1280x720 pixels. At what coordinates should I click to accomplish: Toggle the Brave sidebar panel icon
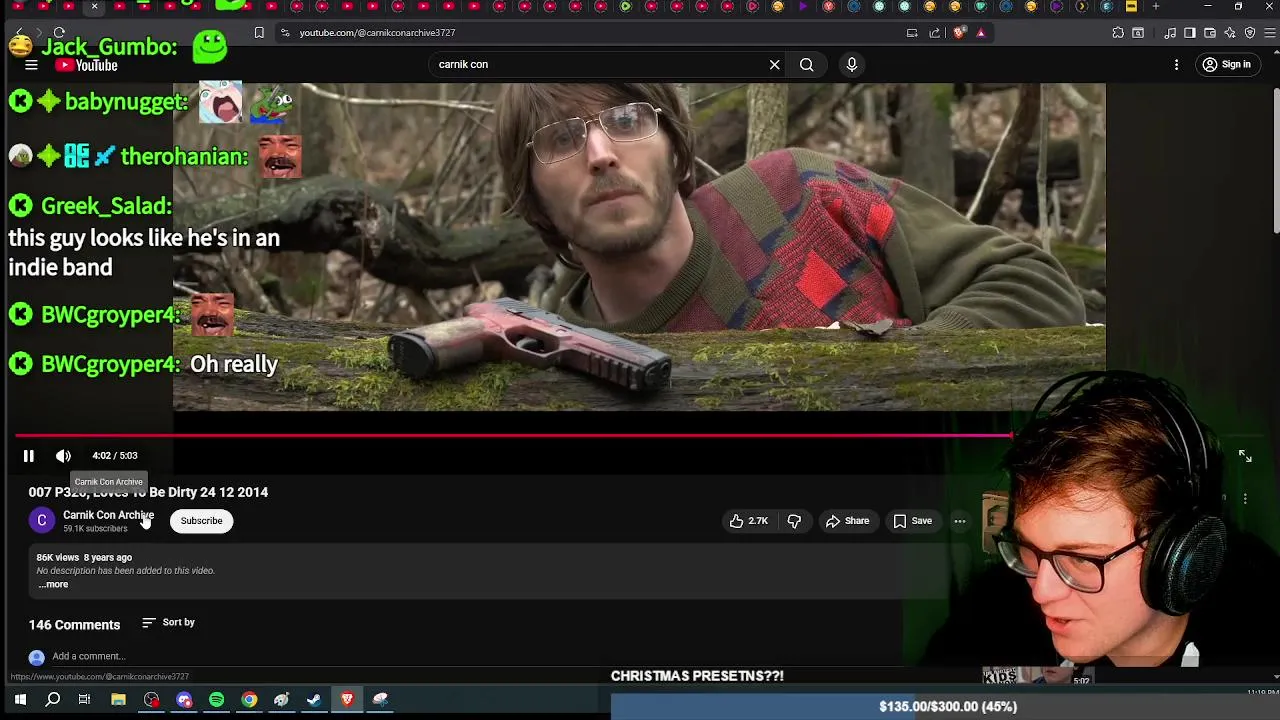pos(1190,33)
